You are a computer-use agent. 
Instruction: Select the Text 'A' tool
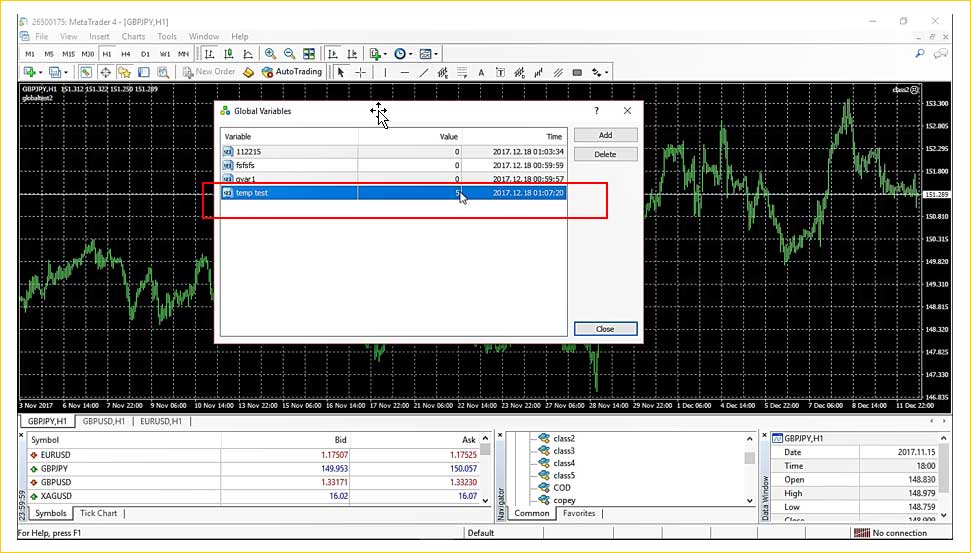(481, 72)
